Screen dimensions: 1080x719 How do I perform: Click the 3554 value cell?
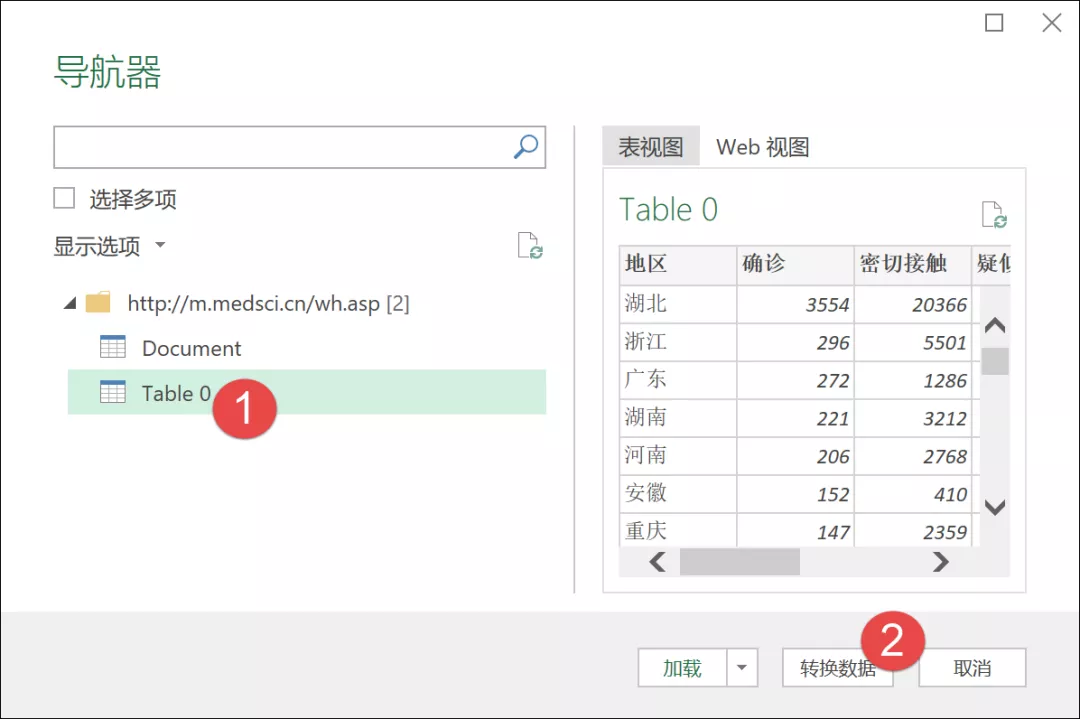(795, 304)
